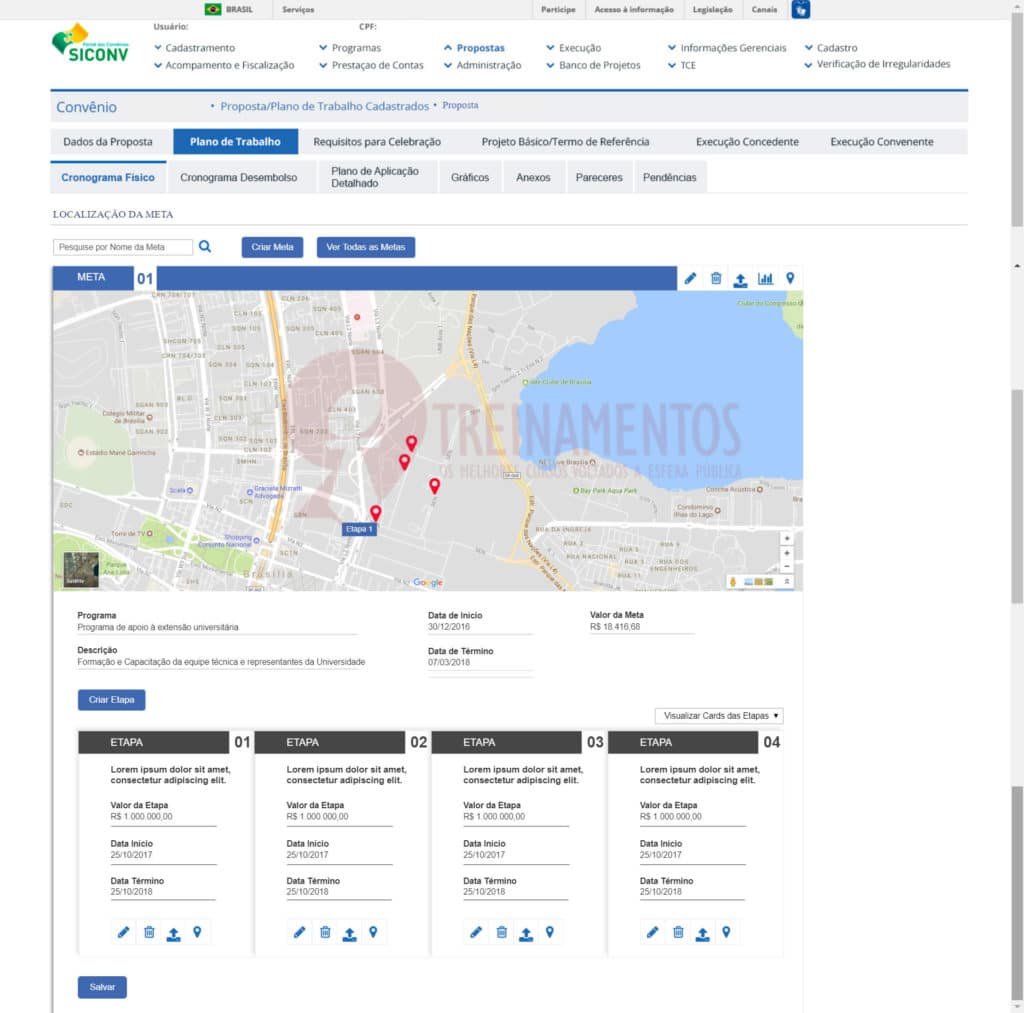Click the Satellite map view thumbnail
This screenshot has height=1013, width=1024.
coord(81,568)
